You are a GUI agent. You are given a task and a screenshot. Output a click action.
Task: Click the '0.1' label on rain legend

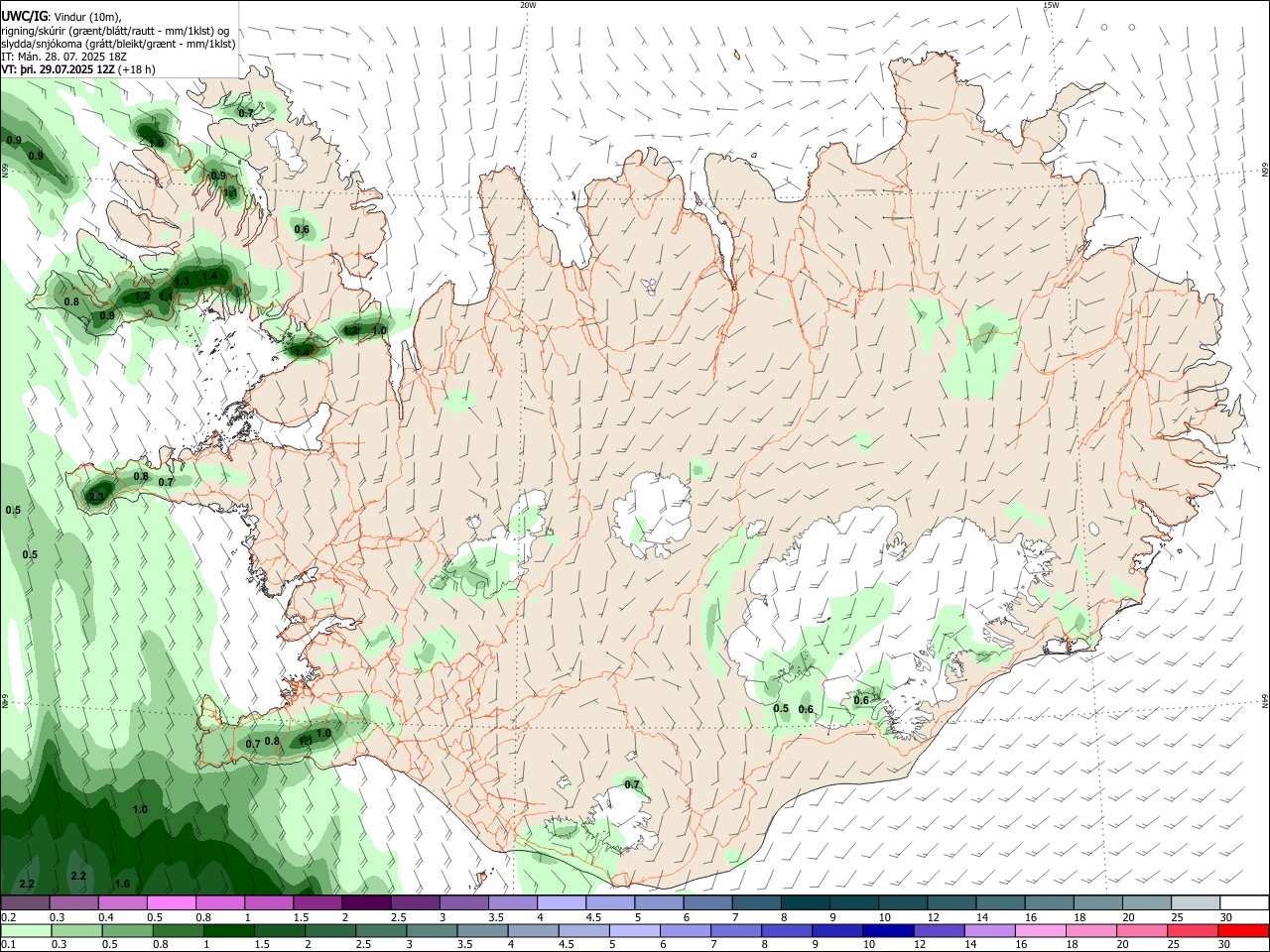pos(9,944)
